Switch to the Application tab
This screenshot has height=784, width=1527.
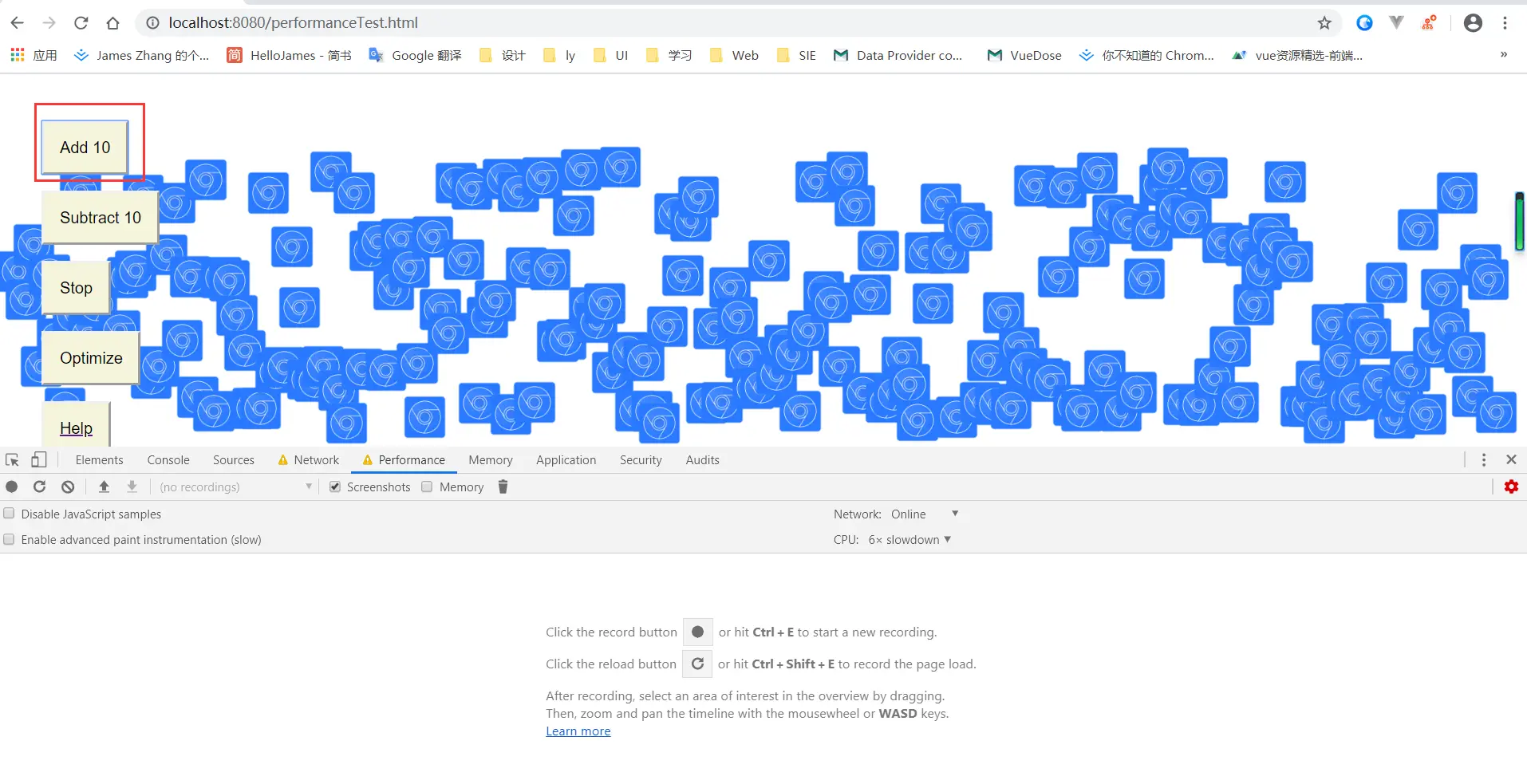coord(566,460)
